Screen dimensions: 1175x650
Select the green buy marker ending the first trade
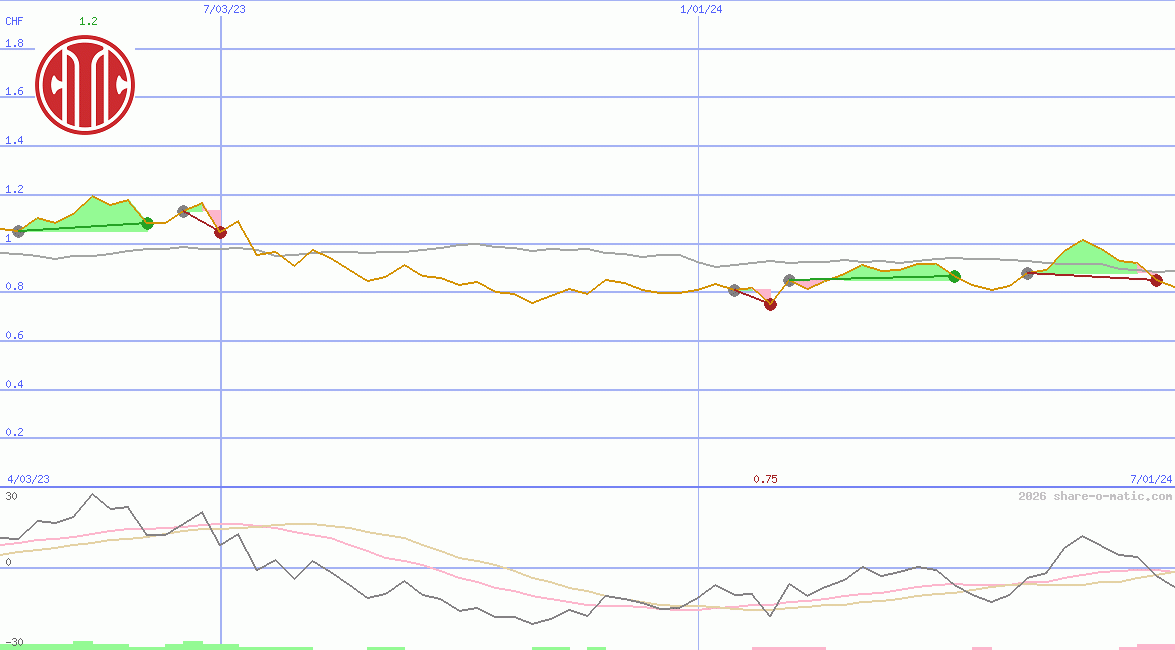[x=147, y=224]
